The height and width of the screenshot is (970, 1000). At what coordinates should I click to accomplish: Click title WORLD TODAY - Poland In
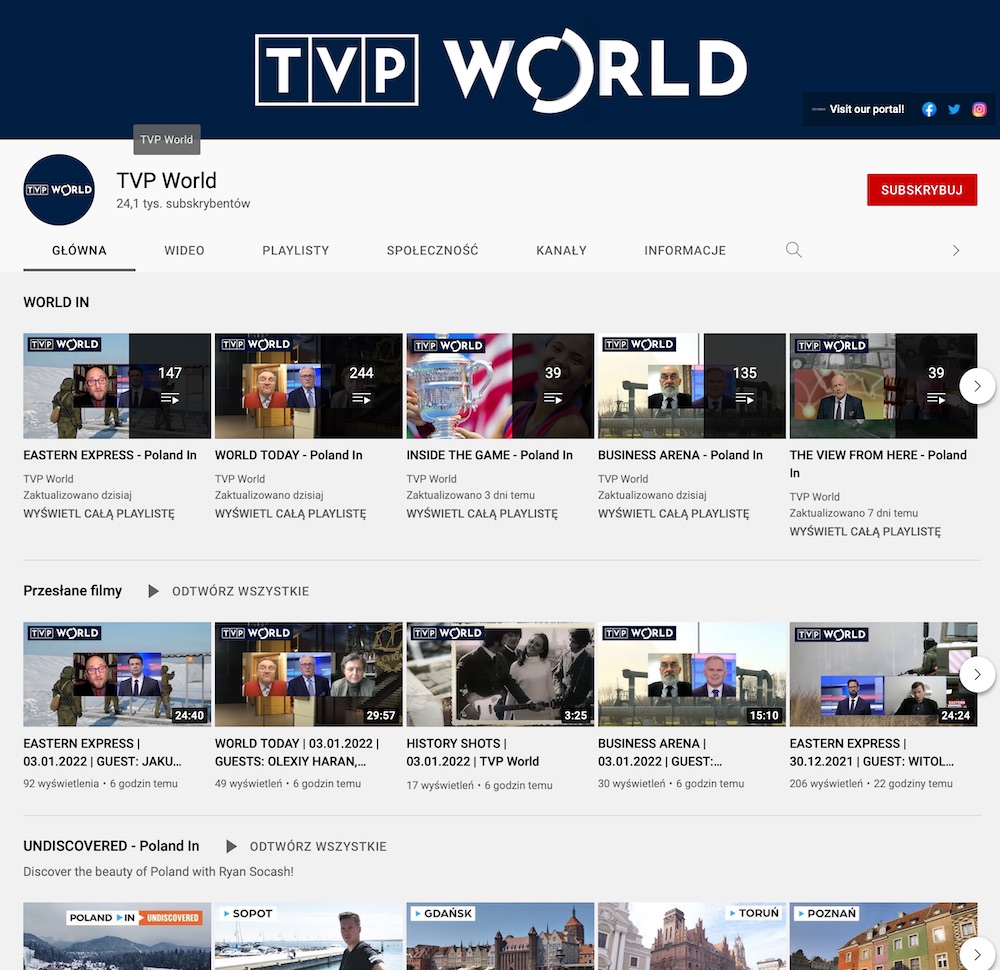pyautogui.click(x=289, y=455)
